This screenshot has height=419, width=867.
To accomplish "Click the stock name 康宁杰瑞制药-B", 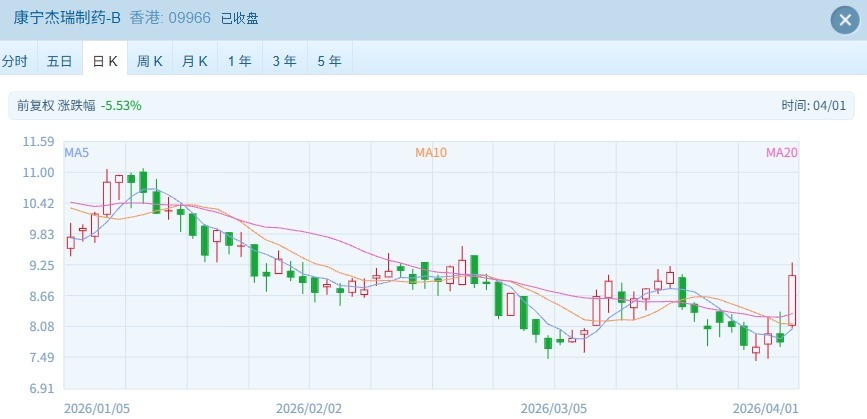I will [x=66, y=17].
